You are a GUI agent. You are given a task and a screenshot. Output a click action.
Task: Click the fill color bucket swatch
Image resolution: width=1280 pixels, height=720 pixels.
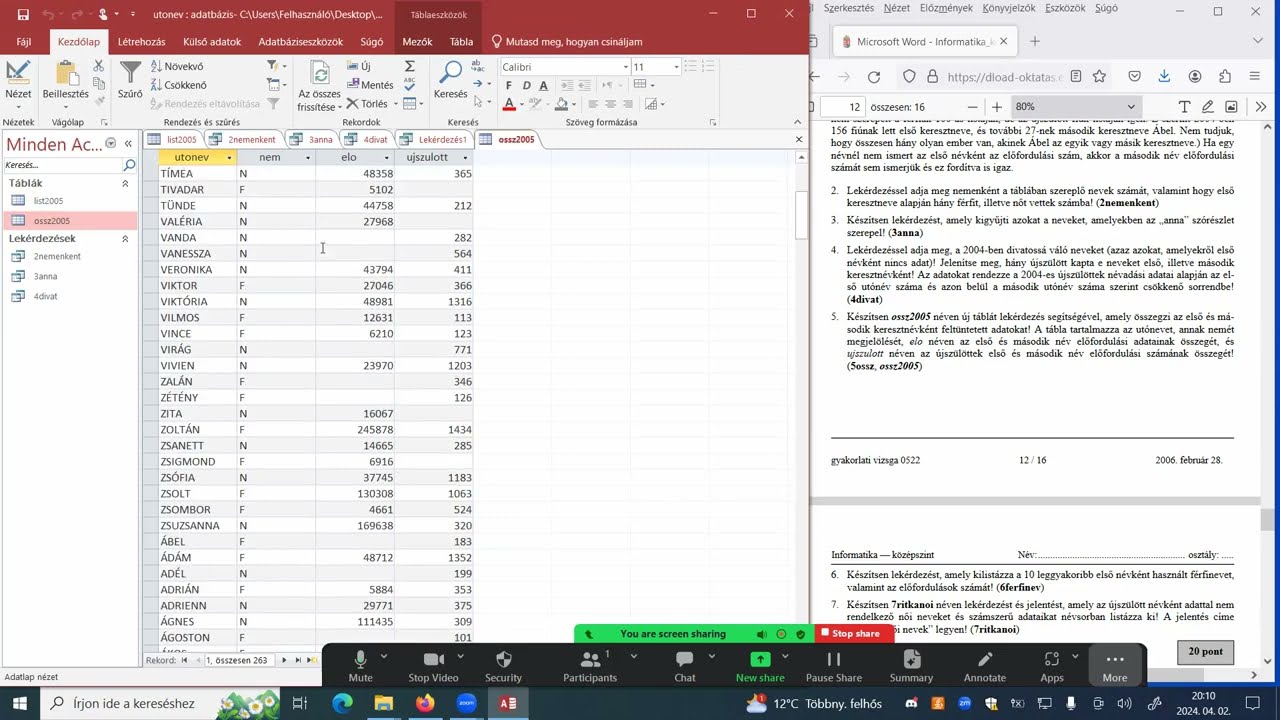(x=560, y=105)
